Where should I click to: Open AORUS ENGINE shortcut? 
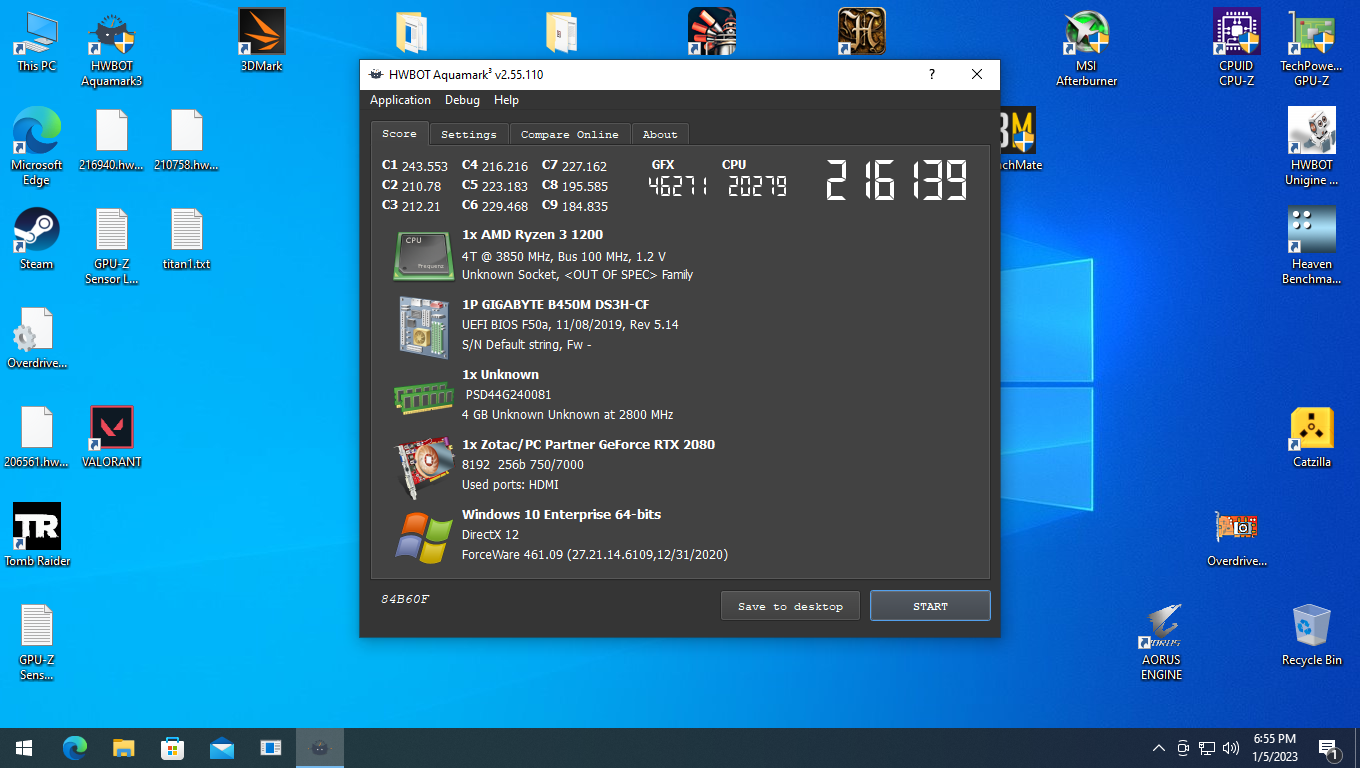(x=1162, y=642)
